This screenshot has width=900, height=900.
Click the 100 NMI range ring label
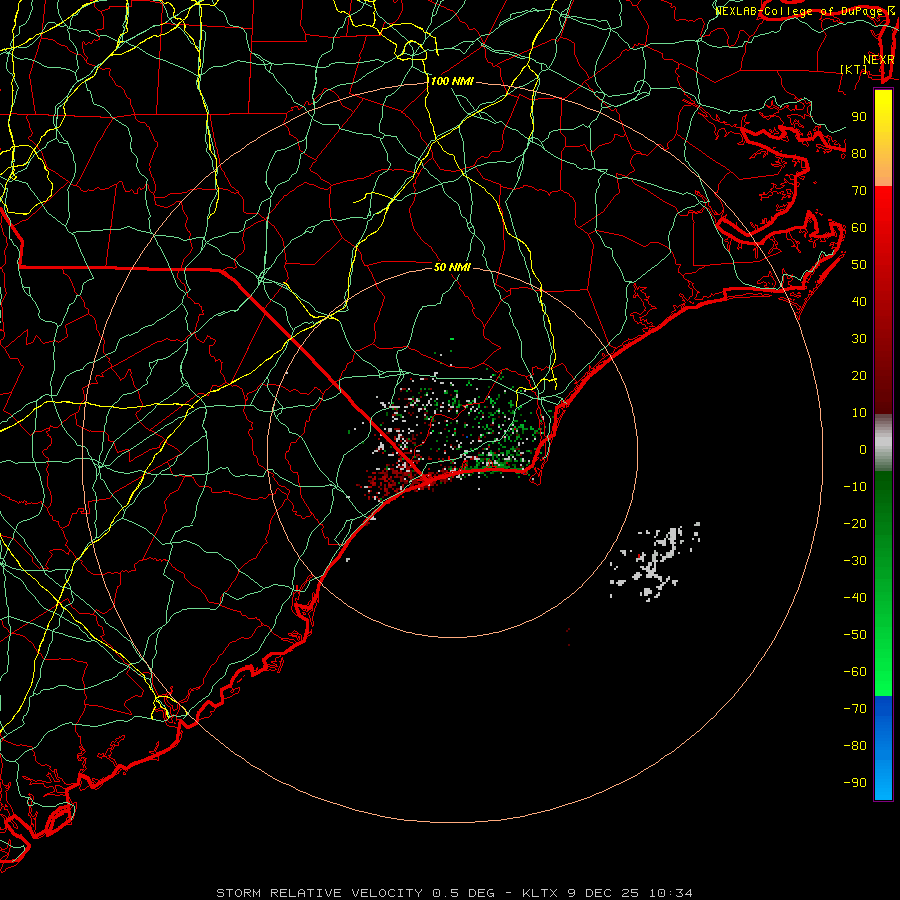tap(452, 82)
